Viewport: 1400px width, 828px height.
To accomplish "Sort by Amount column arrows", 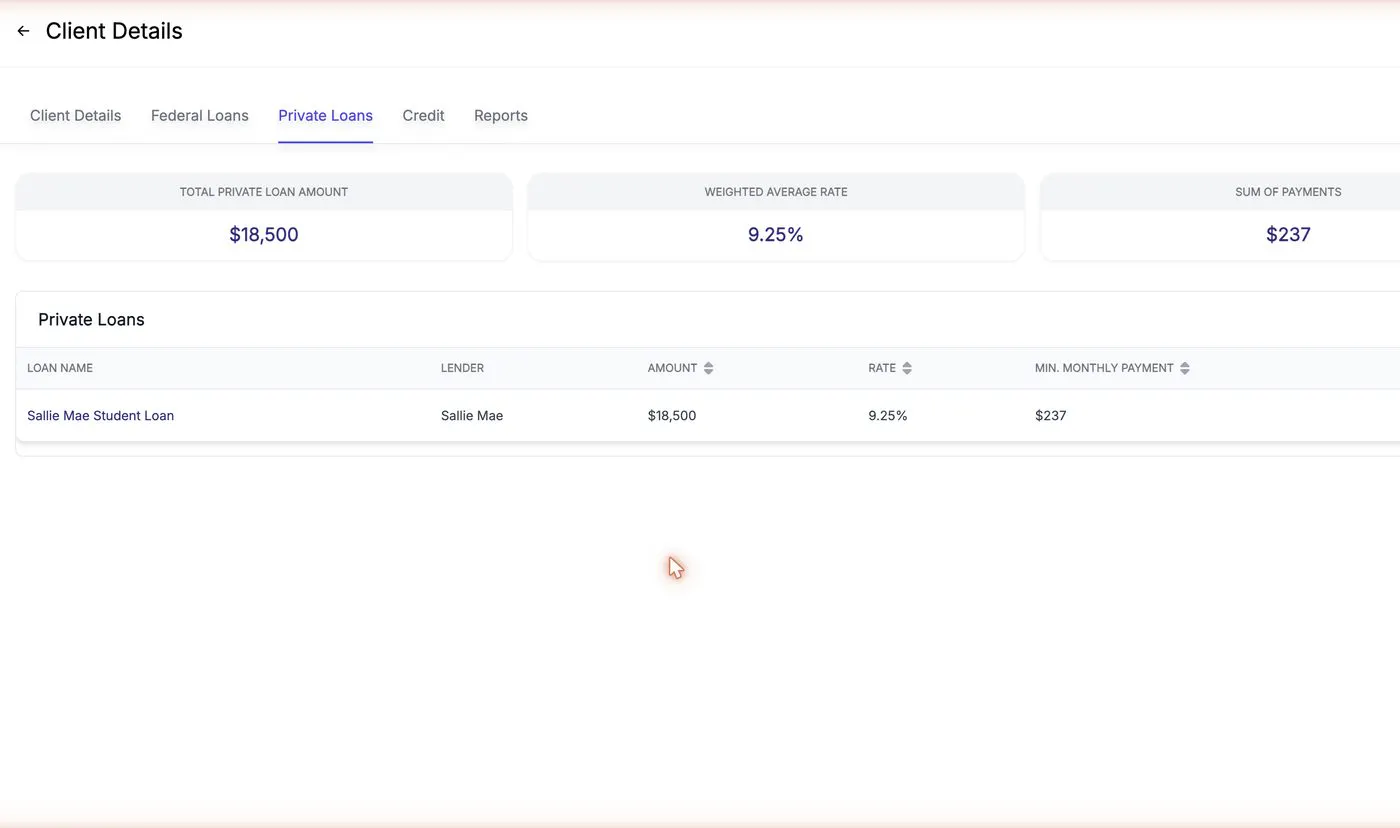I will [708, 368].
